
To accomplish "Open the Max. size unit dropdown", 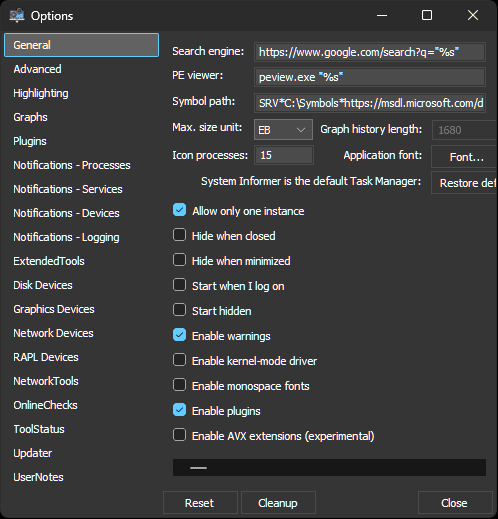I will click(x=283, y=129).
